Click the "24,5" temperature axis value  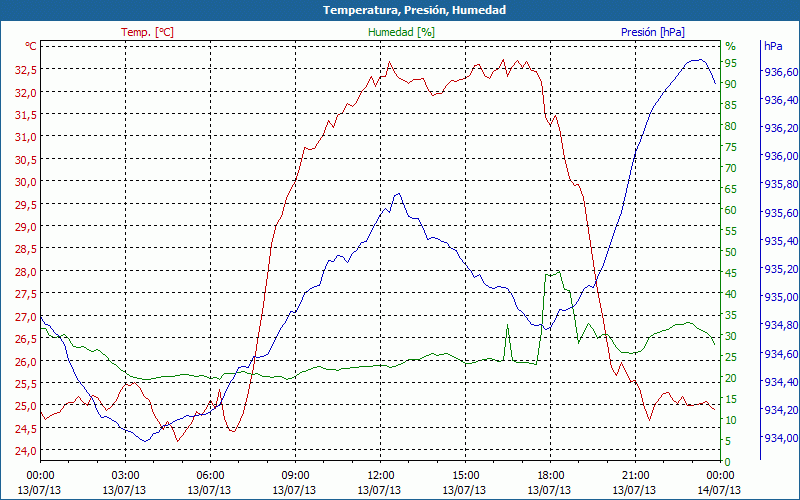26,429
